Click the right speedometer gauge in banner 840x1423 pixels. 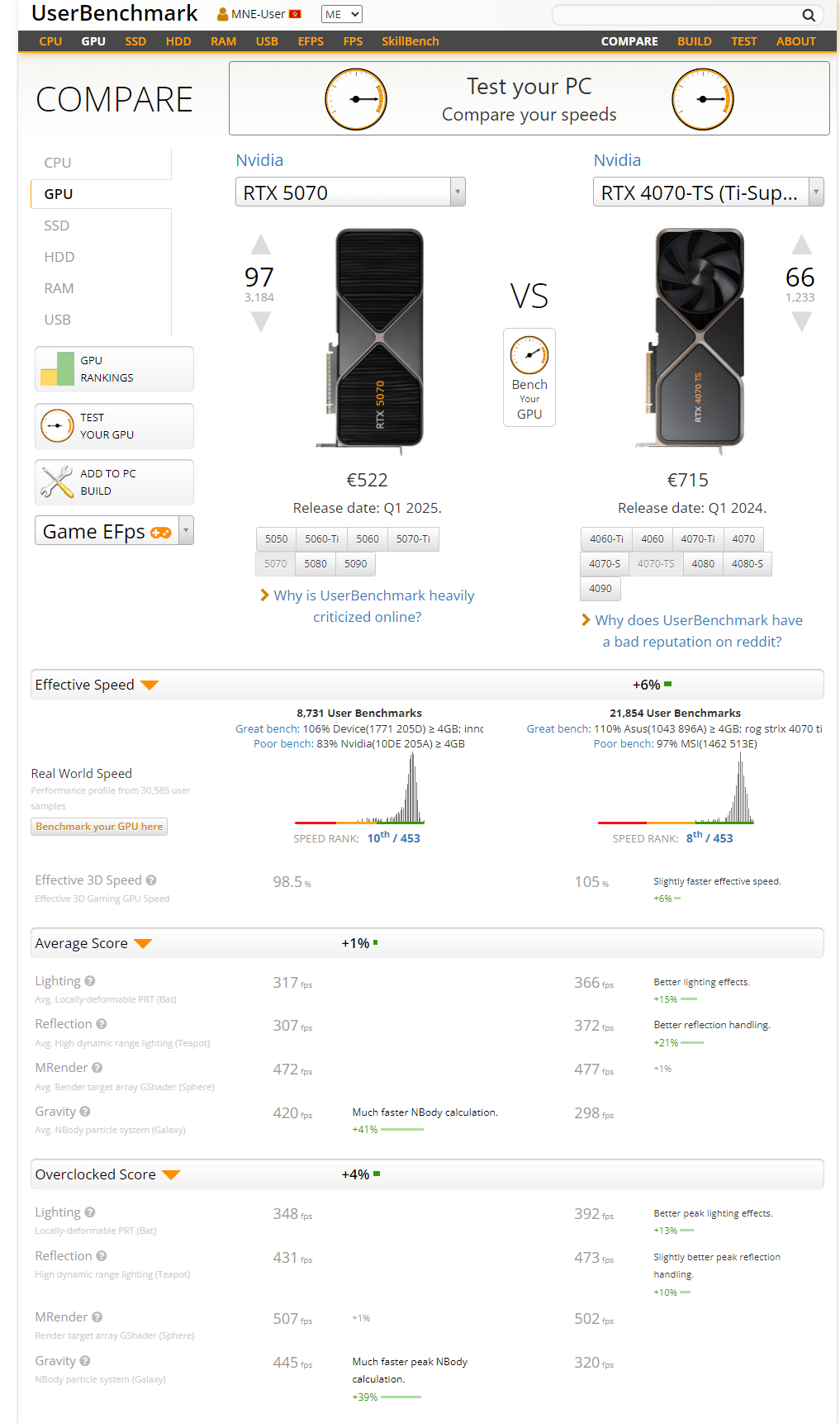(x=703, y=99)
